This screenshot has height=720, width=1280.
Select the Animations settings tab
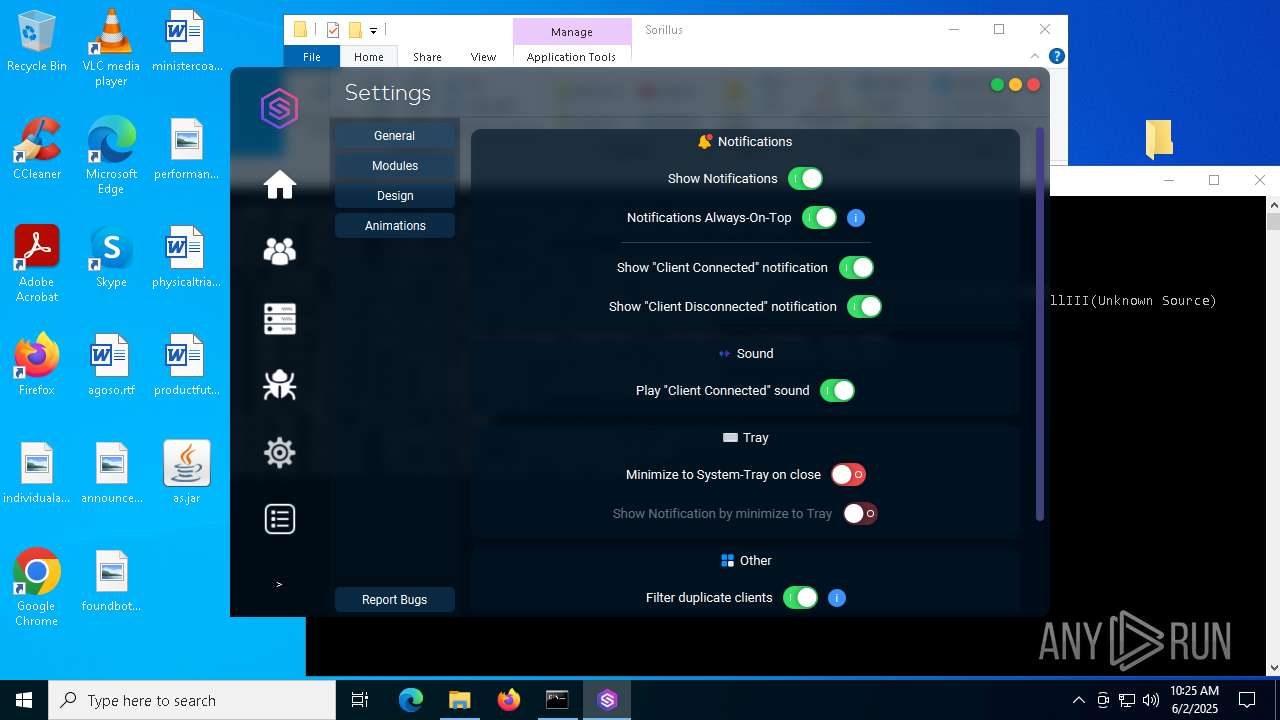point(394,226)
